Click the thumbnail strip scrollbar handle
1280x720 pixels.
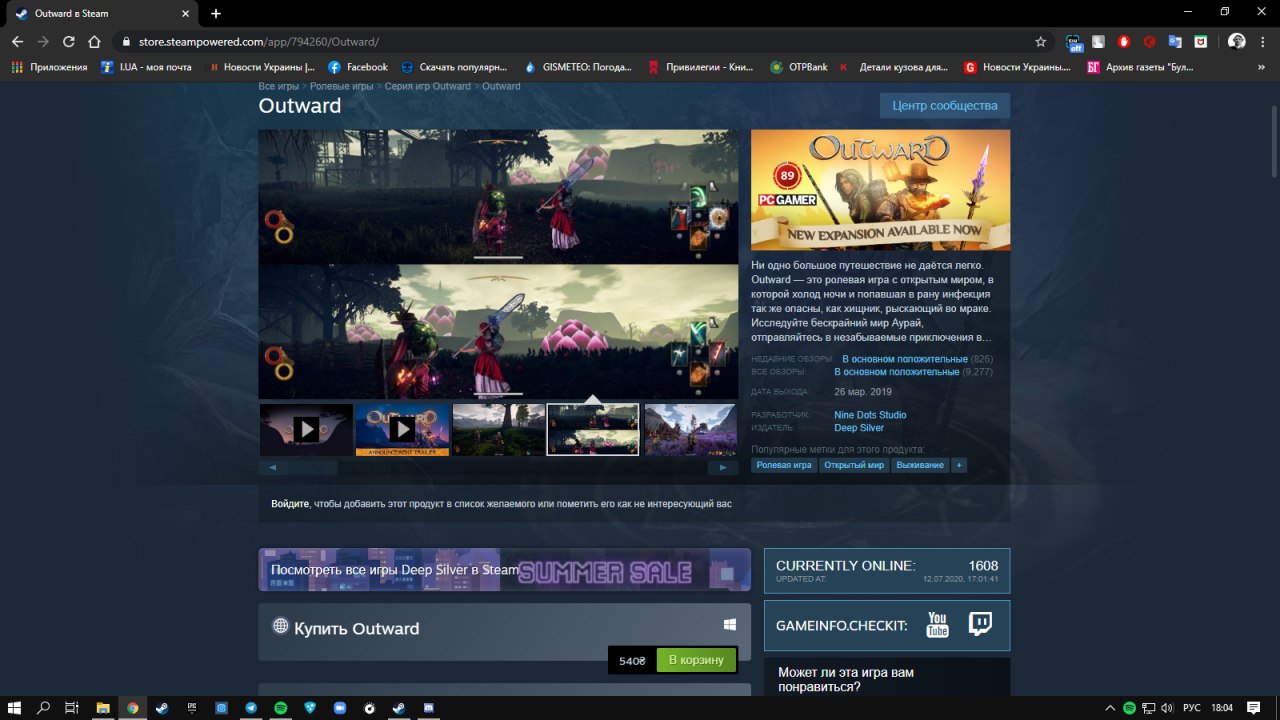(313, 467)
